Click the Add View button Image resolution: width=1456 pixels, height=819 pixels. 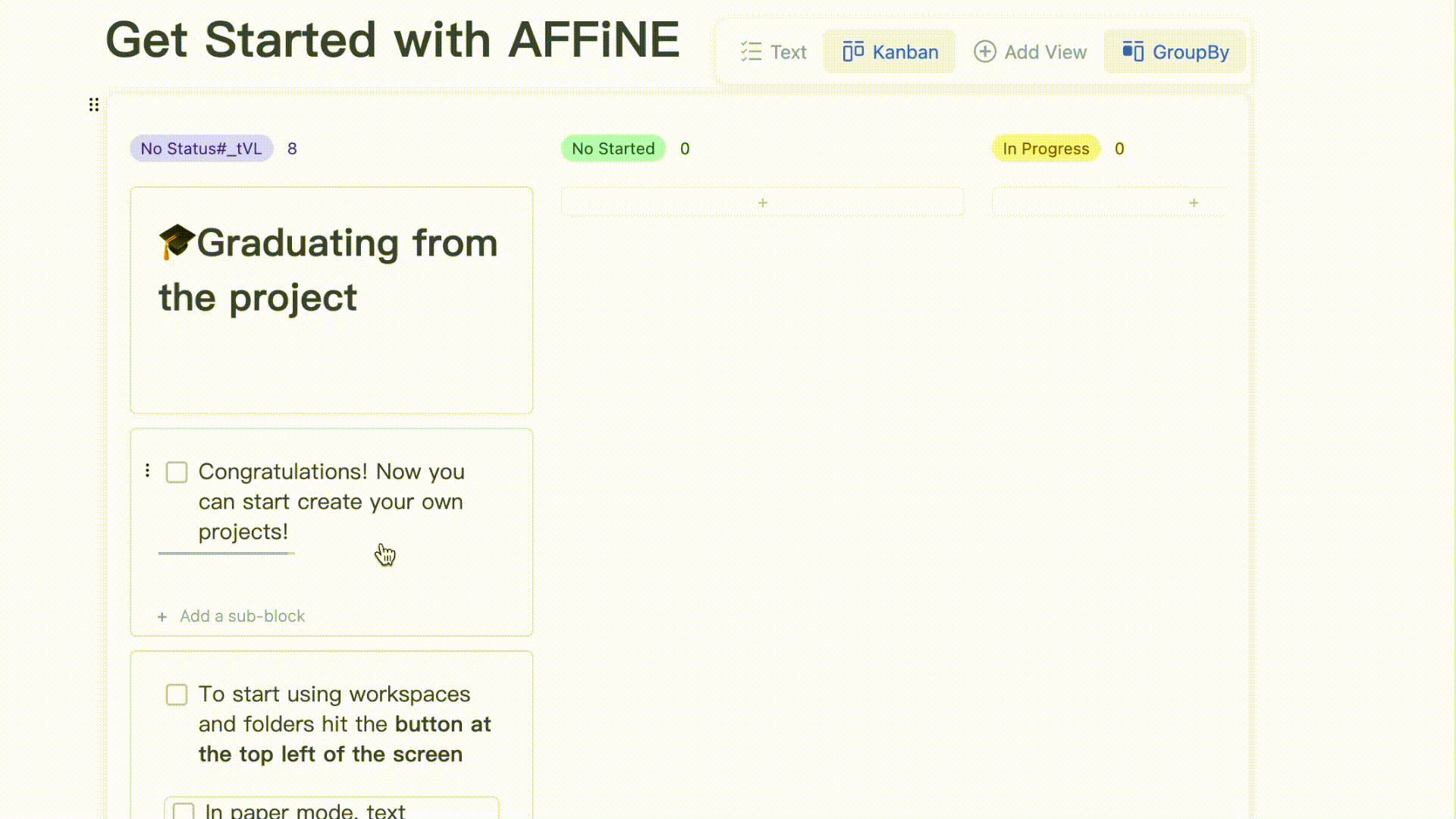point(1030,52)
